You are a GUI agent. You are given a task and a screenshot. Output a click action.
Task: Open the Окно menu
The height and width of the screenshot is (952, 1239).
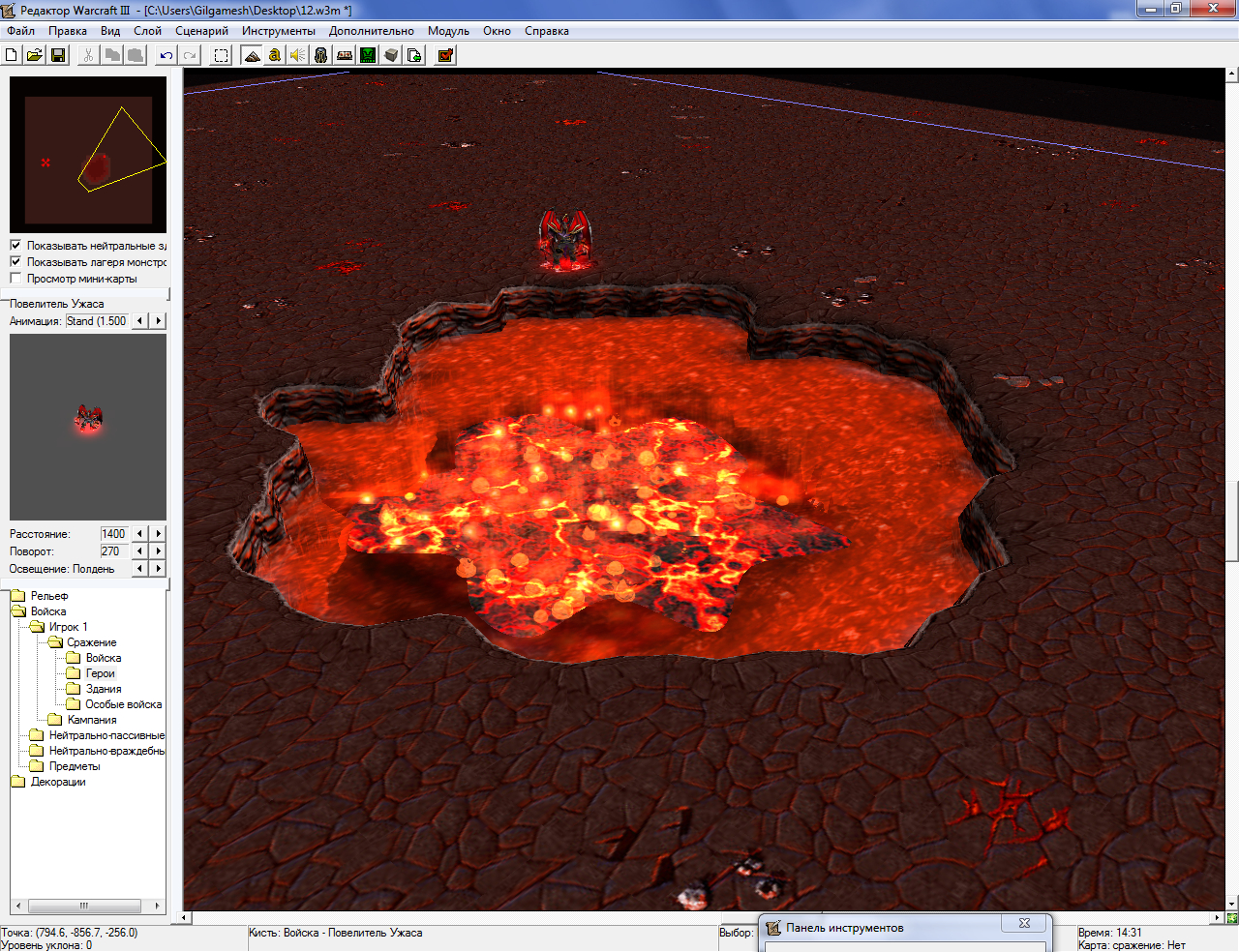[497, 31]
